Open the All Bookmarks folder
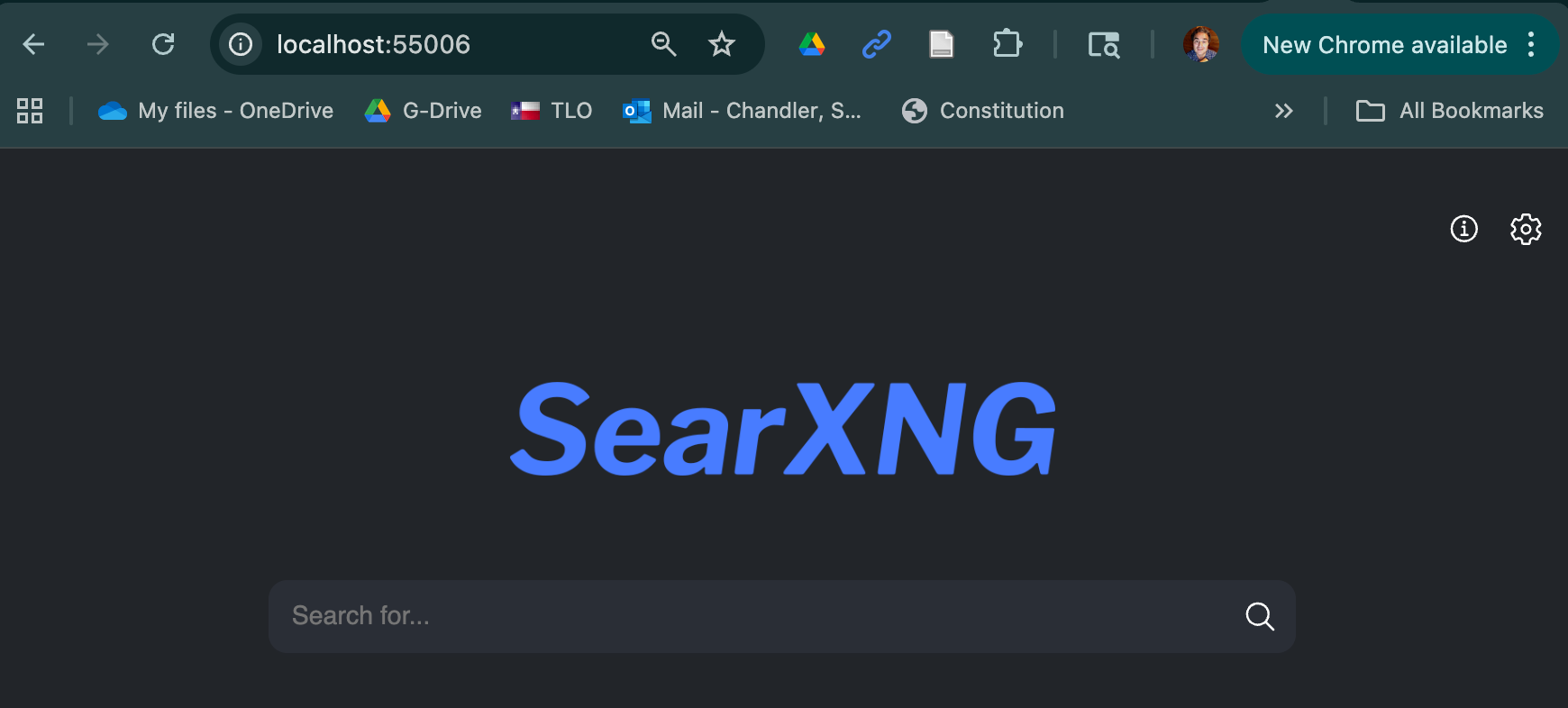The height and width of the screenshot is (708, 1568). pyautogui.click(x=1449, y=111)
